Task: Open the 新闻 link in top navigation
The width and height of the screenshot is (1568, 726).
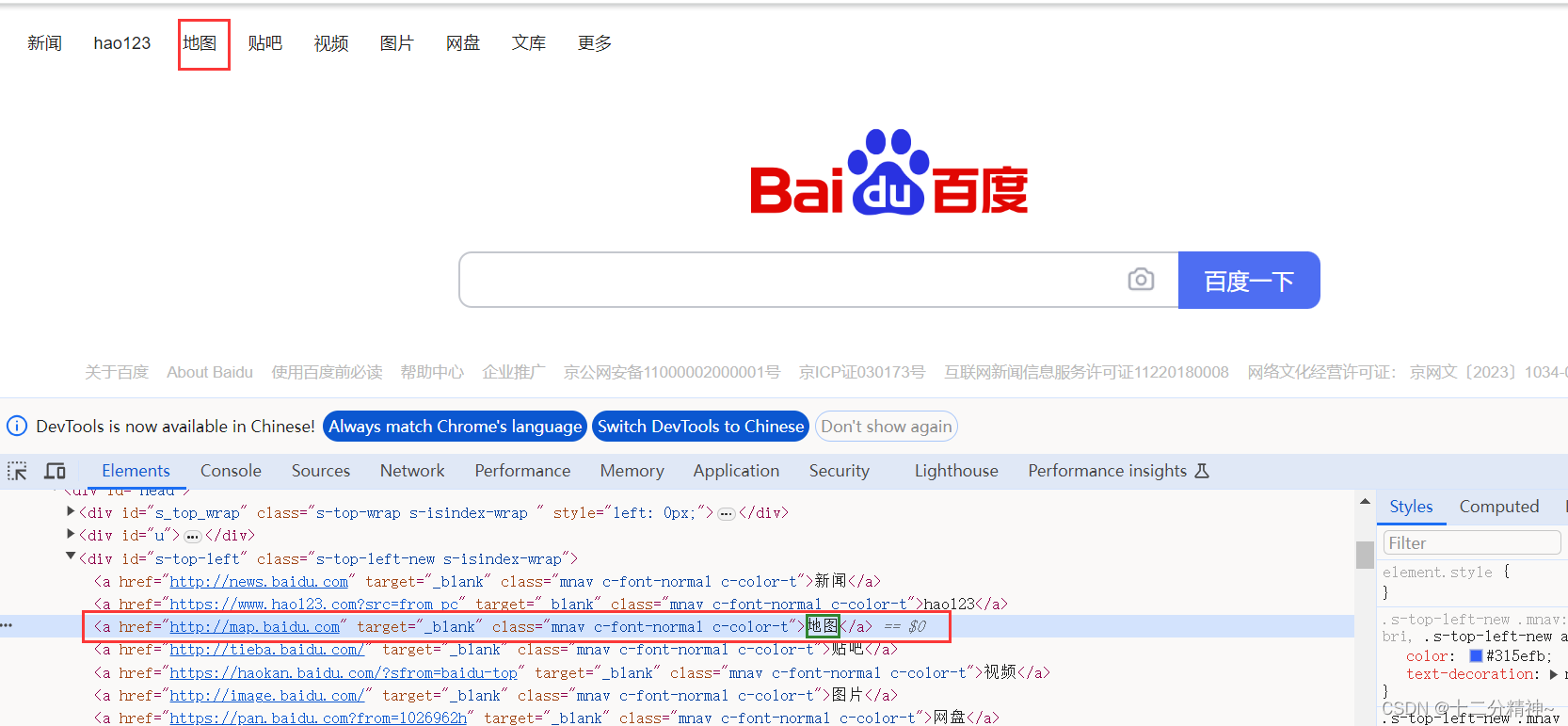Action: click(x=44, y=43)
